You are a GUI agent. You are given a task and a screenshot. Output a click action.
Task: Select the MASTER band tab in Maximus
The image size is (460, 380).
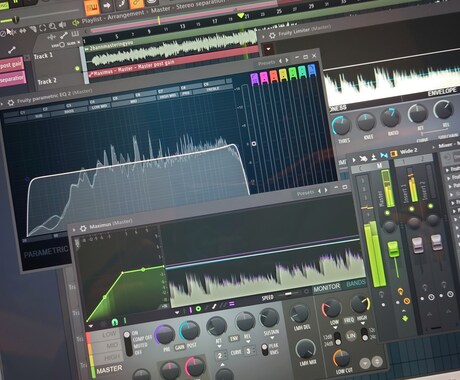coord(109,370)
